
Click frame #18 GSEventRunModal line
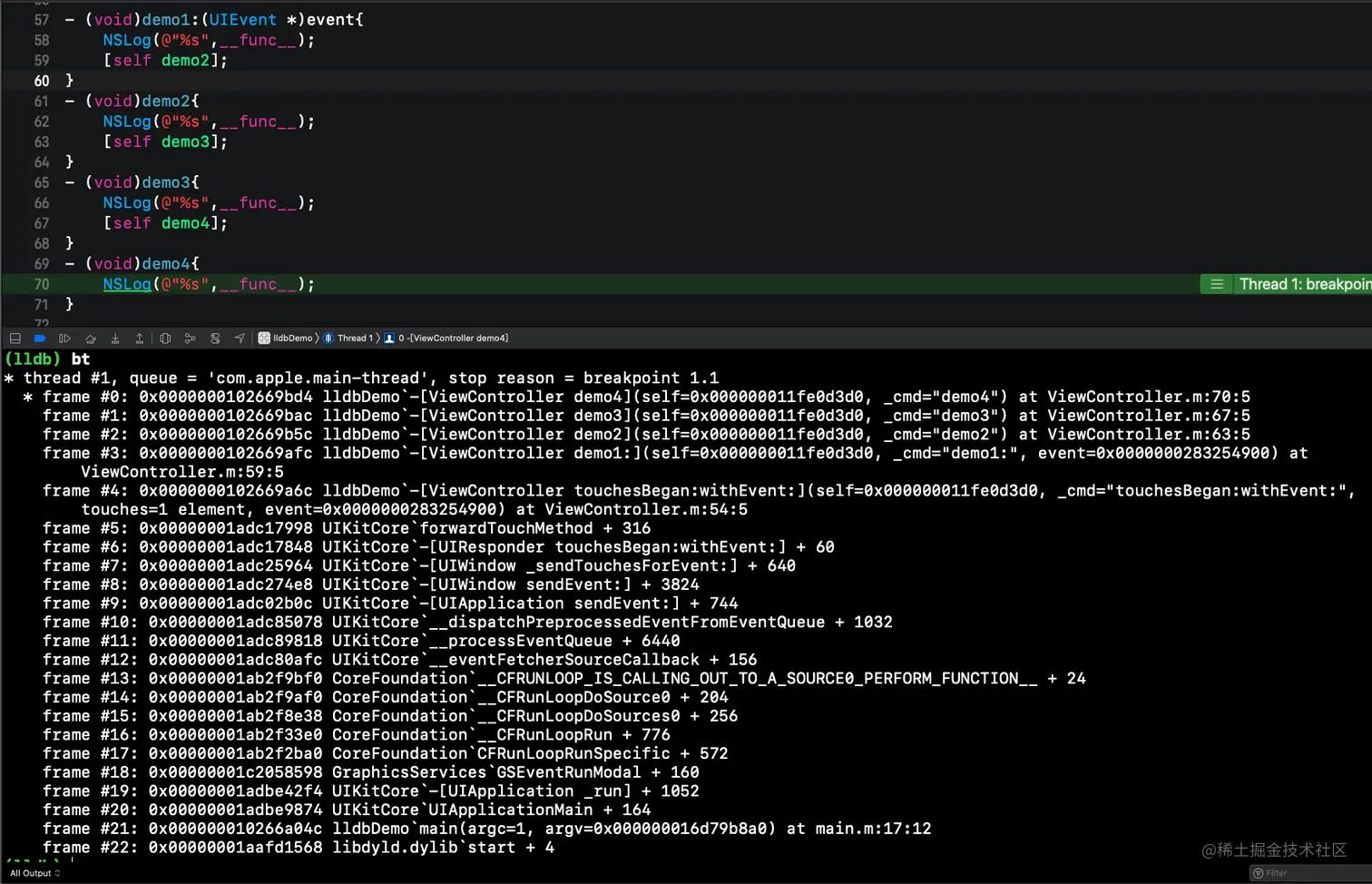[371, 772]
